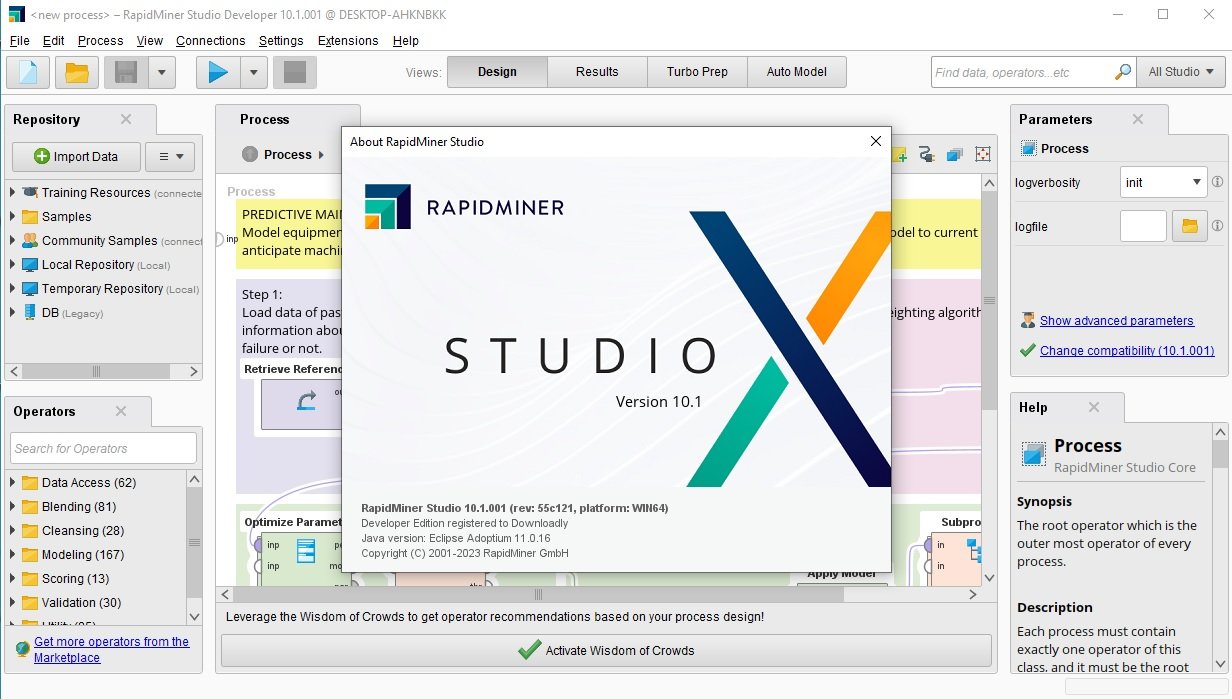Select the Temporary Repository monitor icon
Viewport: 1232px width, 699px height.
(x=30, y=289)
